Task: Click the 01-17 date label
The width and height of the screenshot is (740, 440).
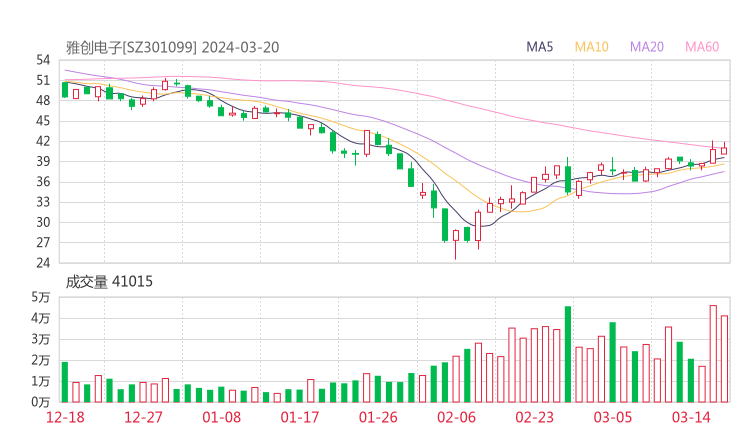Action: [300, 417]
